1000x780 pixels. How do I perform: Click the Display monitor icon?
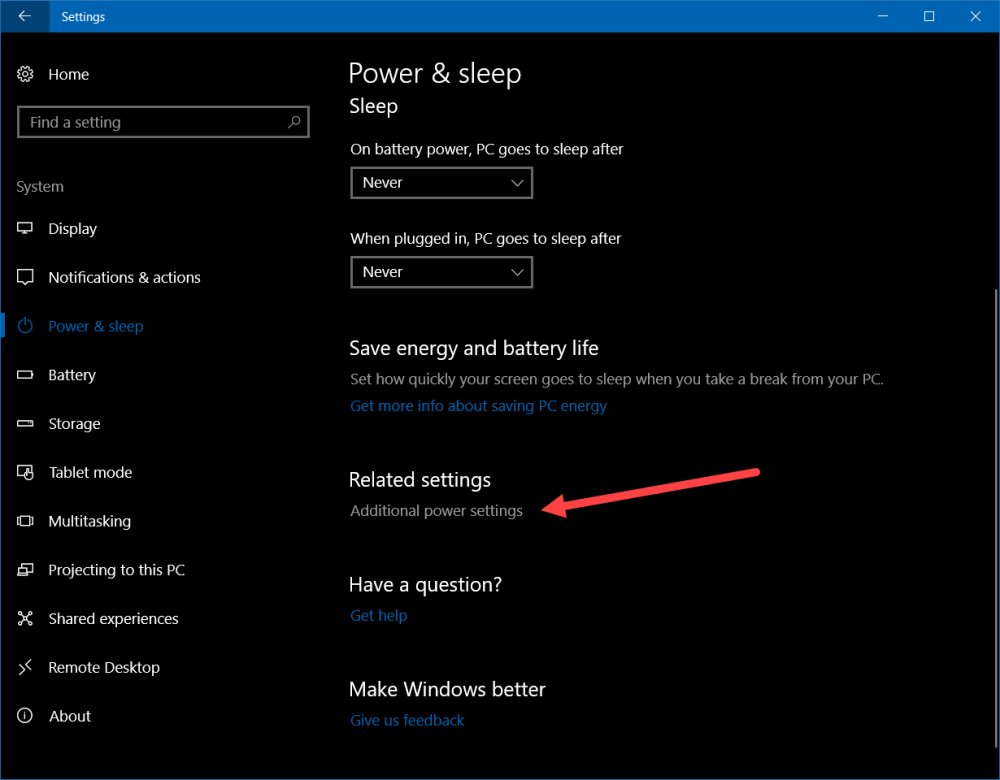click(x=25, y=228)
